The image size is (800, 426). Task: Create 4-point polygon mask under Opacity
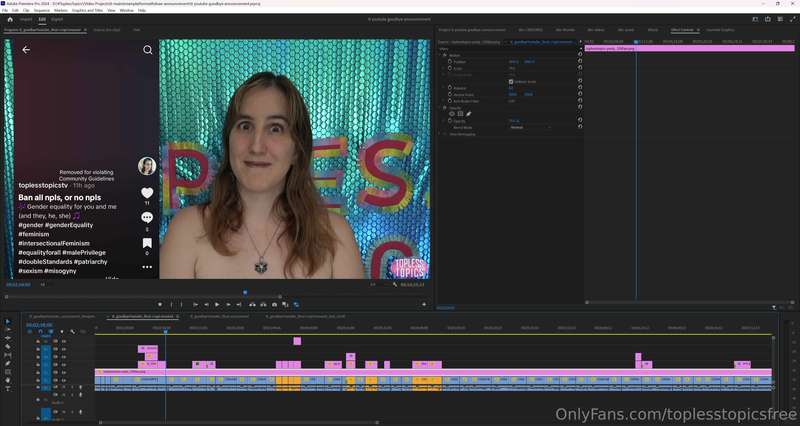coord(460,114)
